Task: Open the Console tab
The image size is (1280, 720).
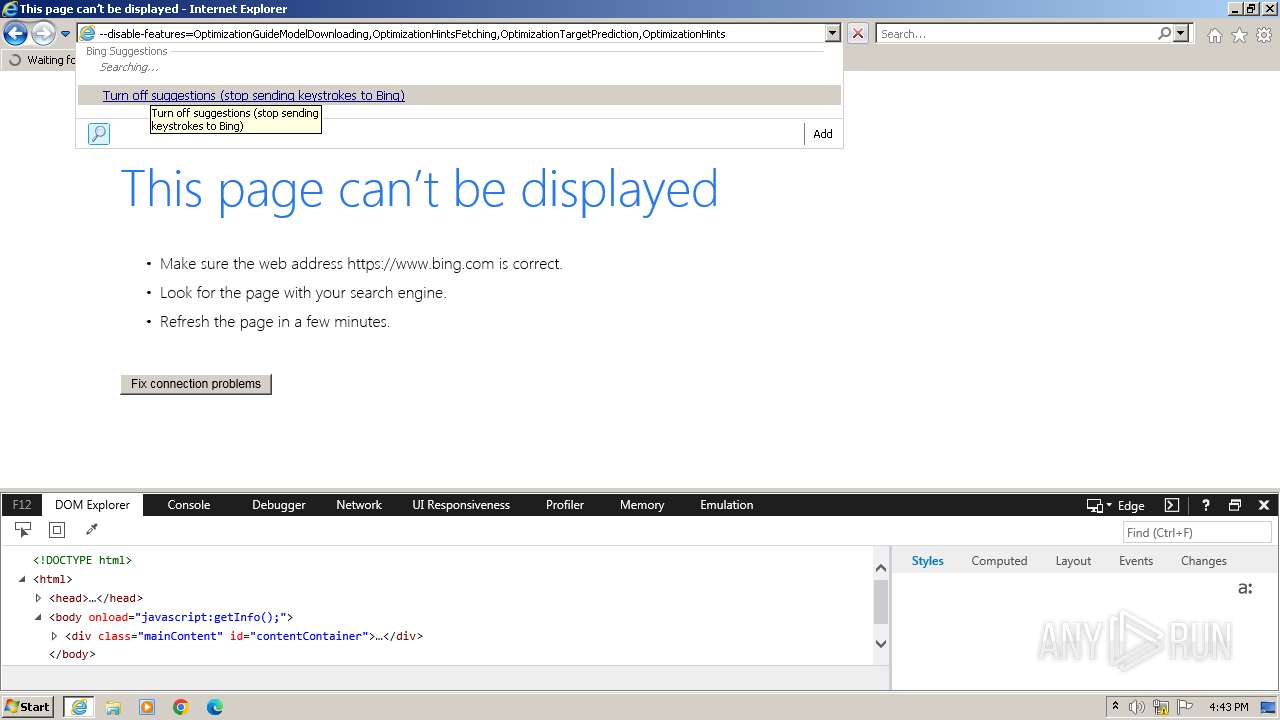Action: coord(189,505)
